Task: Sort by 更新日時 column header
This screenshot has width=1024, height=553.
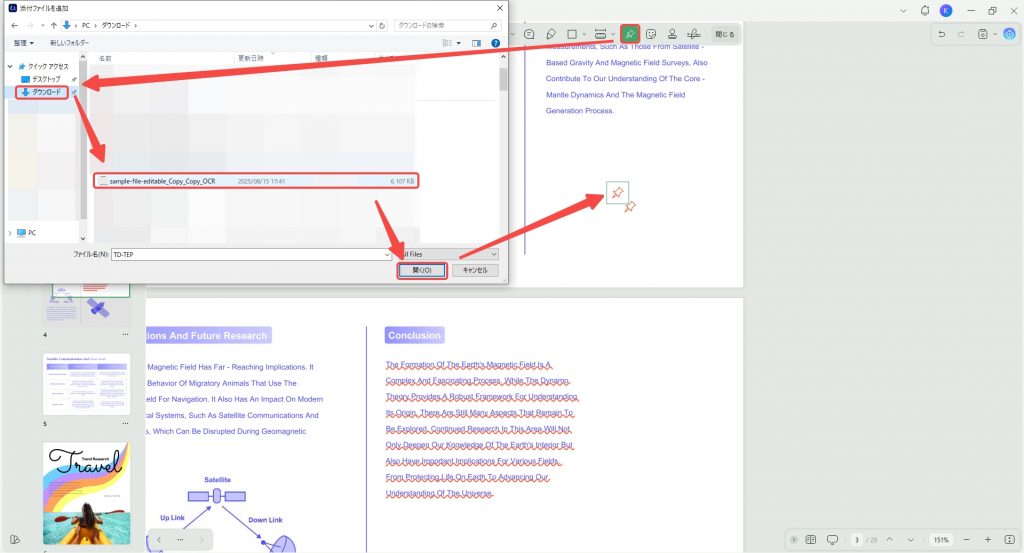Action: 251,58
